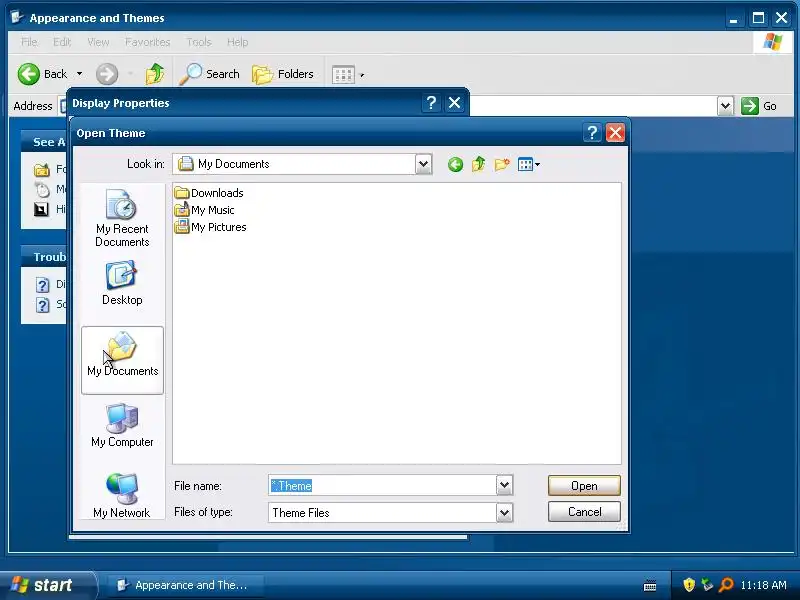Click Open Theme help question mark button

[x=592, y=133]
